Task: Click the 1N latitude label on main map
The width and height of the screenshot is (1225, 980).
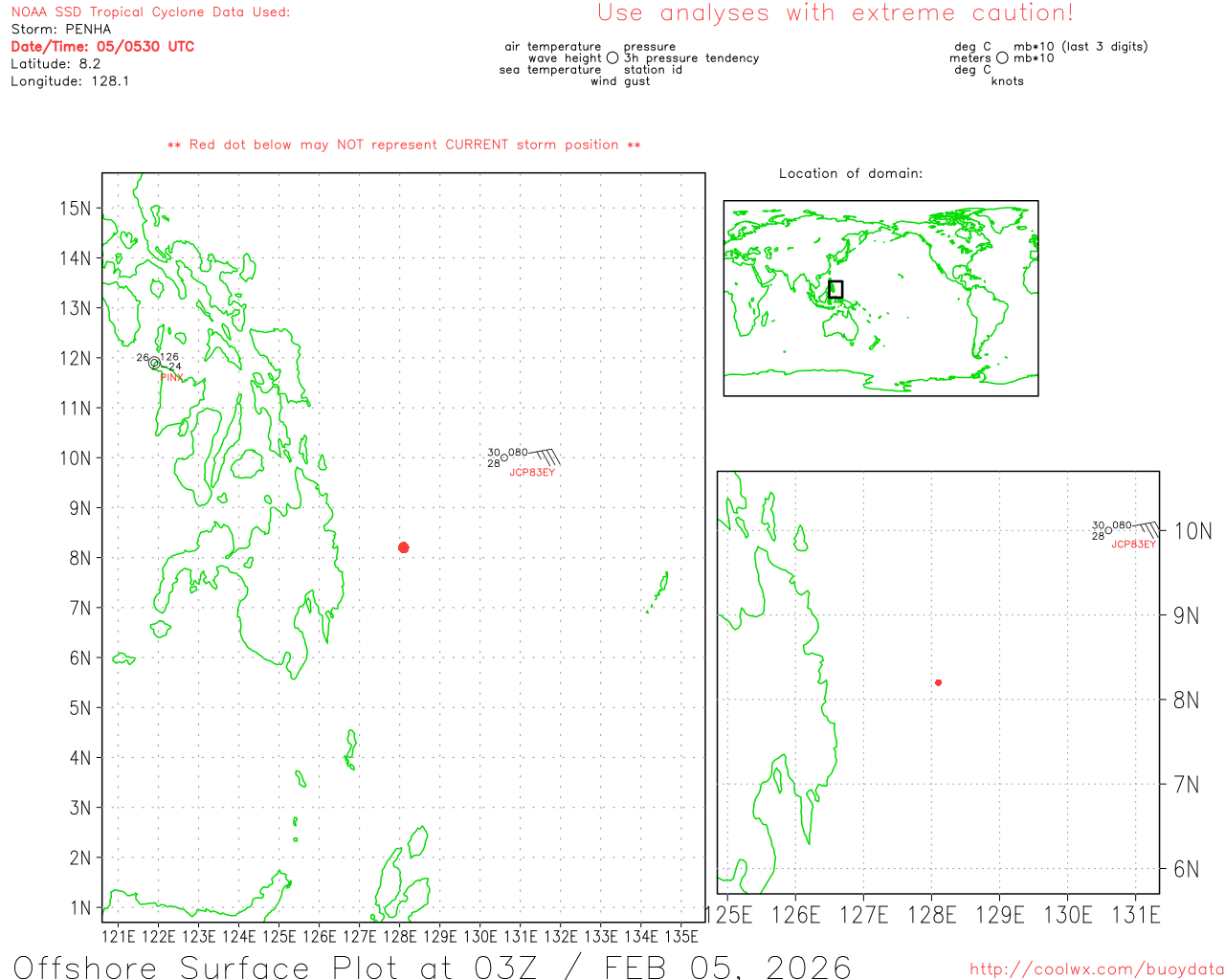Action: coord(80,907)
